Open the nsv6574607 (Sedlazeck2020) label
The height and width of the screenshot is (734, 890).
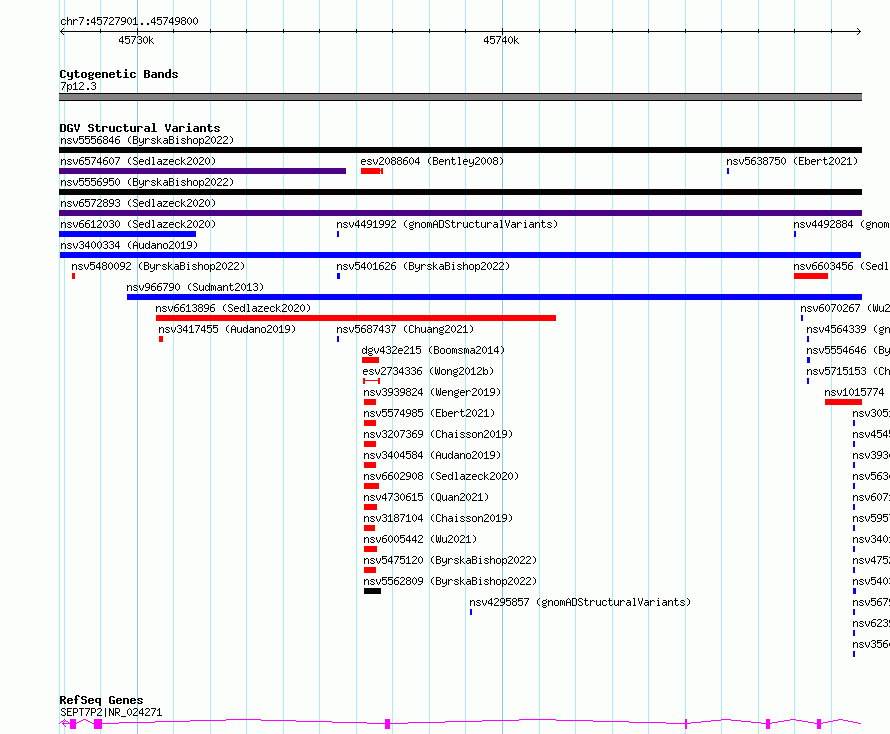tap(138, 161)
